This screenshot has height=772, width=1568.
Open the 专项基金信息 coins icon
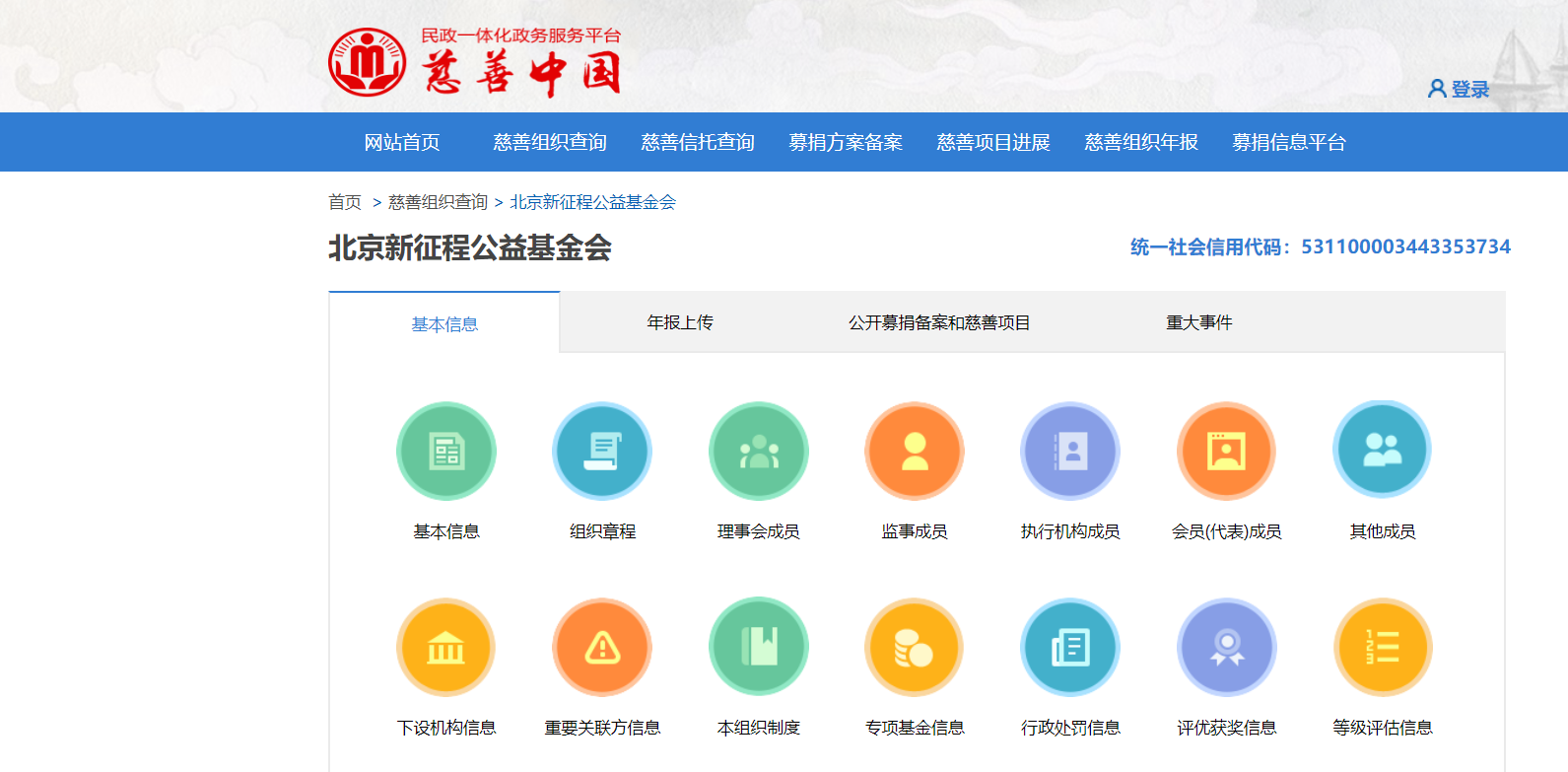point(915,648)
